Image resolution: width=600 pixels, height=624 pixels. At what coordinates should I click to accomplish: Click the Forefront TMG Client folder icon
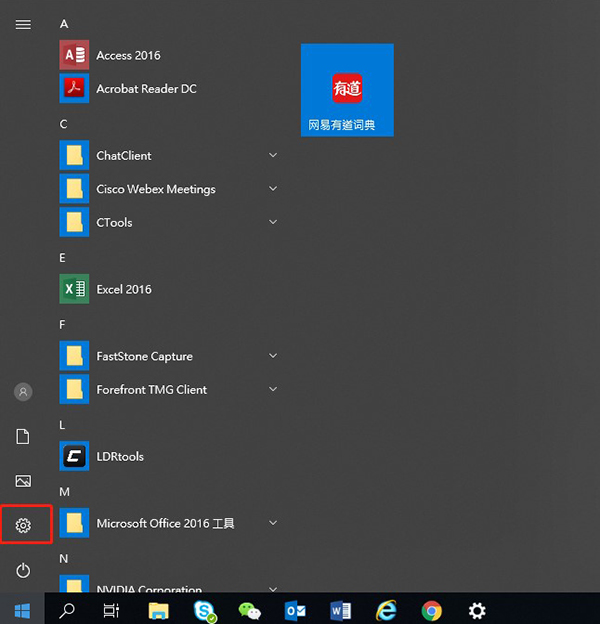[74, 389]
